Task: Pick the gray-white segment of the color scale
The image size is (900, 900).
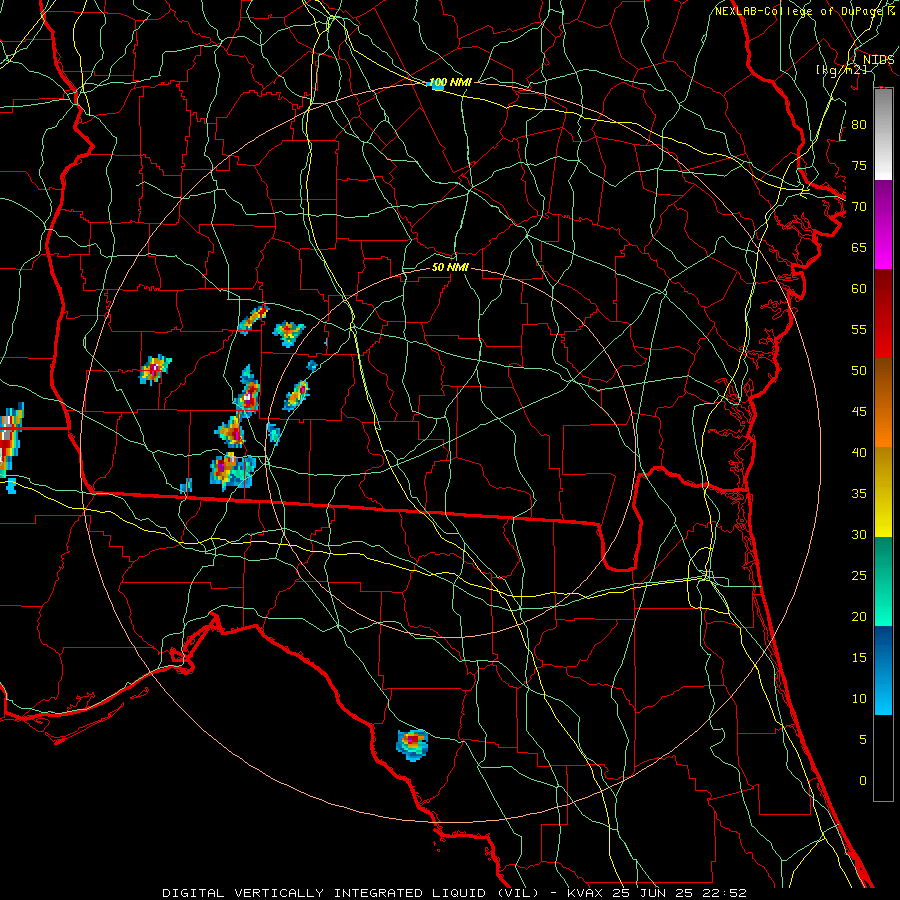Action: (883, 134)
